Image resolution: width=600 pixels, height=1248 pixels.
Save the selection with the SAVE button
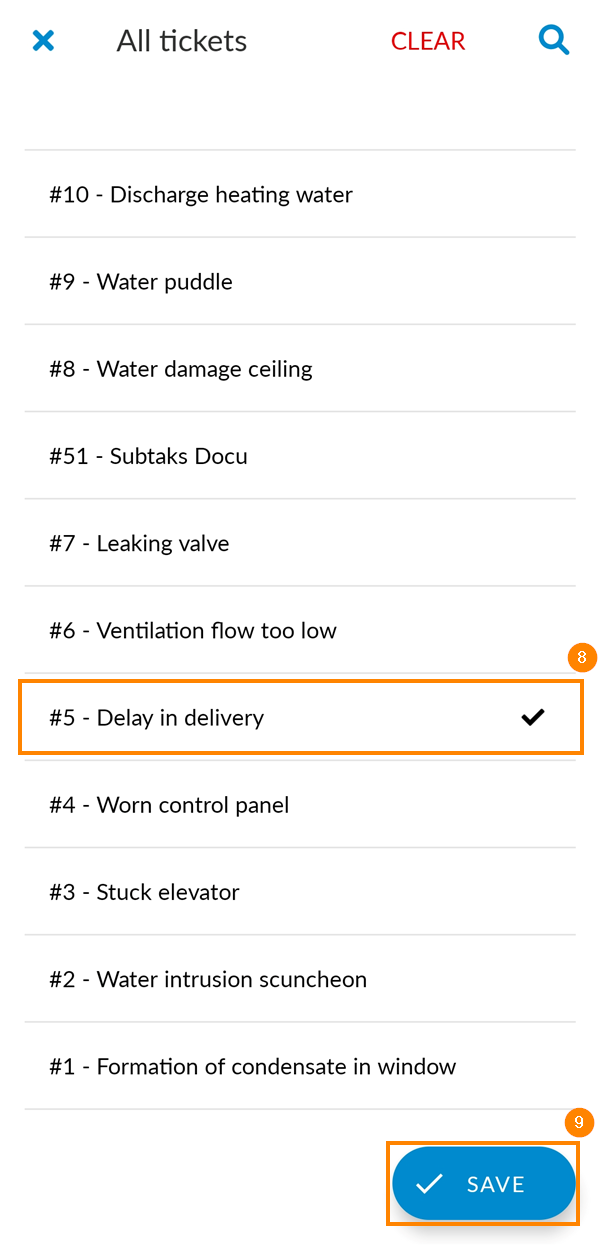484,1184
